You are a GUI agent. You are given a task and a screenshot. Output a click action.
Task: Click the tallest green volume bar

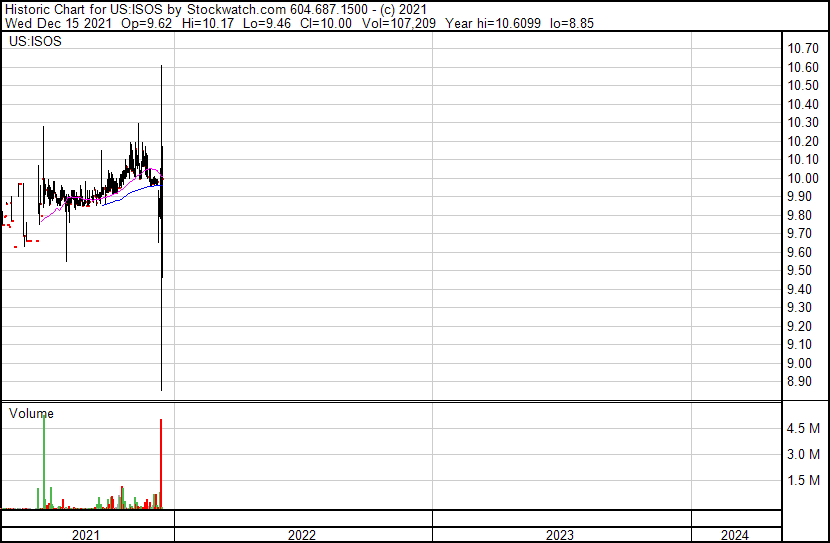[x=44, y=460]
